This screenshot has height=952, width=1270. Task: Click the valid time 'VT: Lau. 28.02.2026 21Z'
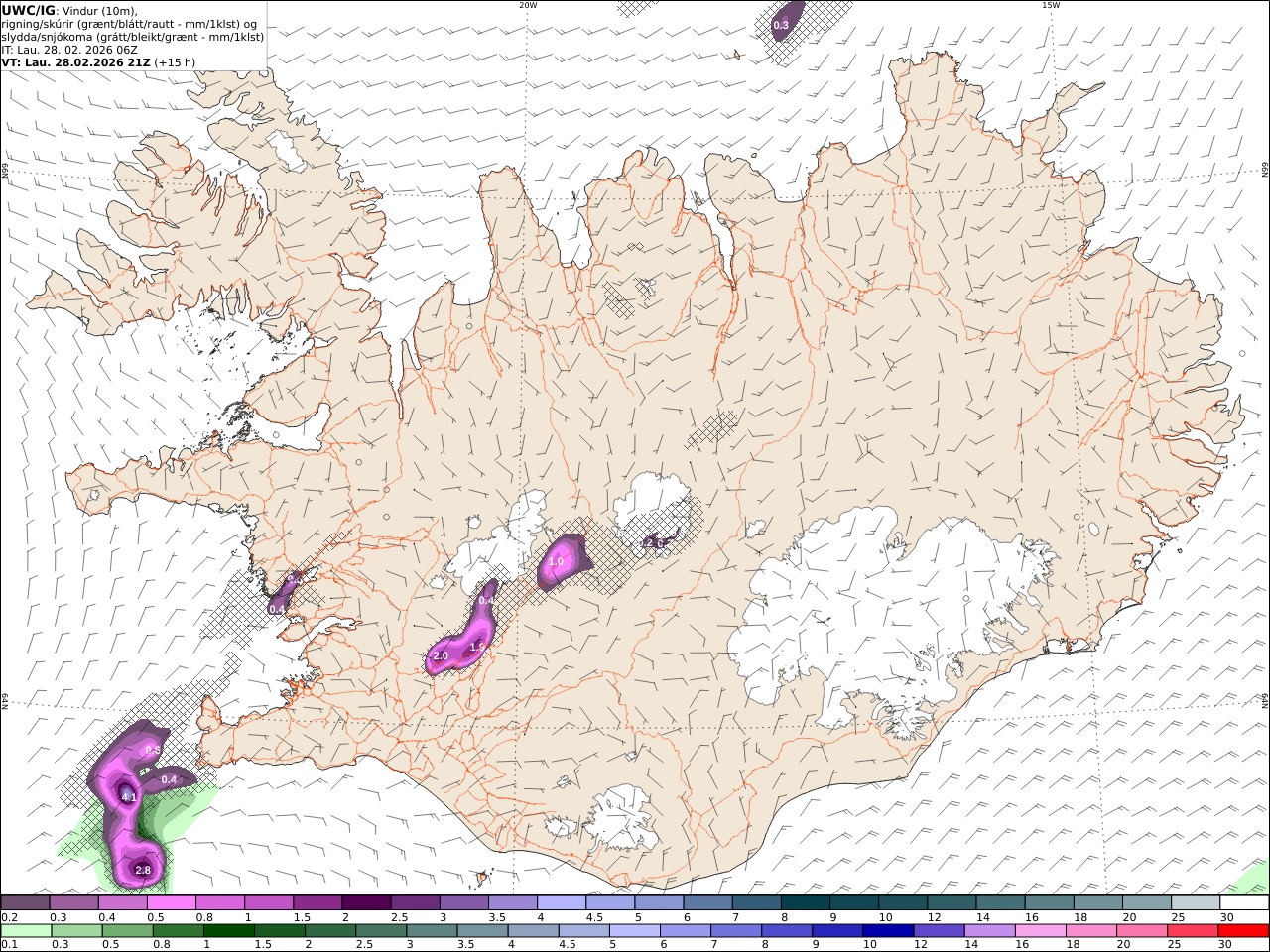pyautogui.click(x=75, y=61)
